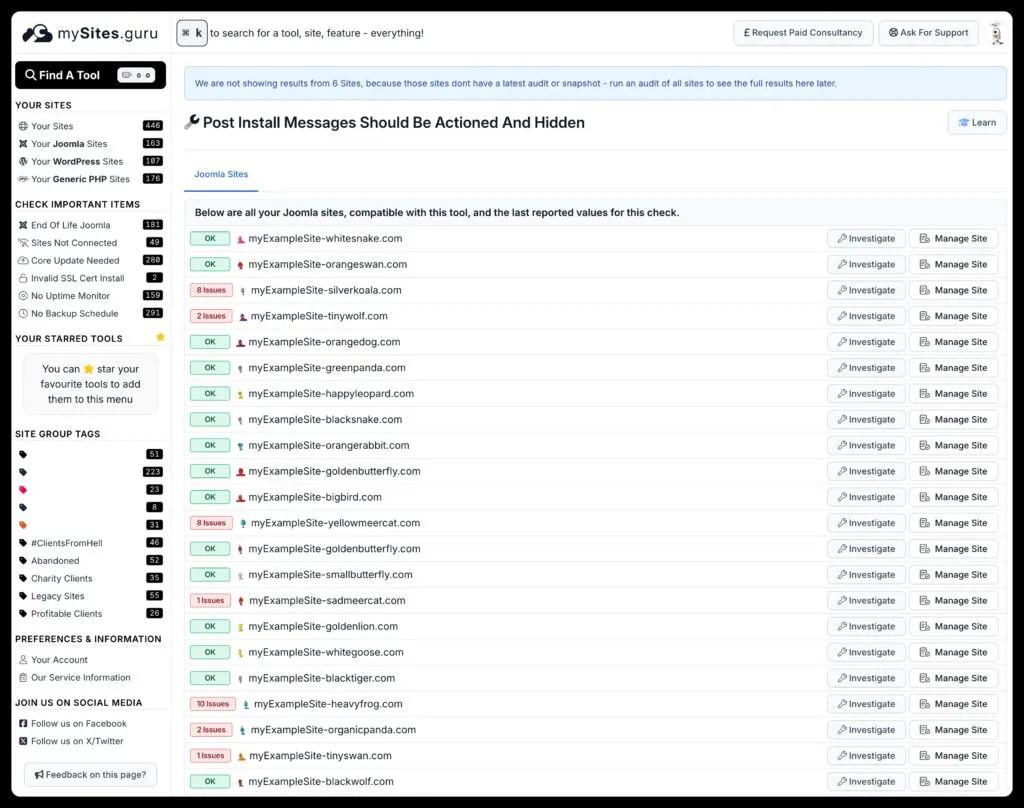Viewport: 1024px width, 808px height.
Task: Follow us on Facebook link
Action: 78,724
